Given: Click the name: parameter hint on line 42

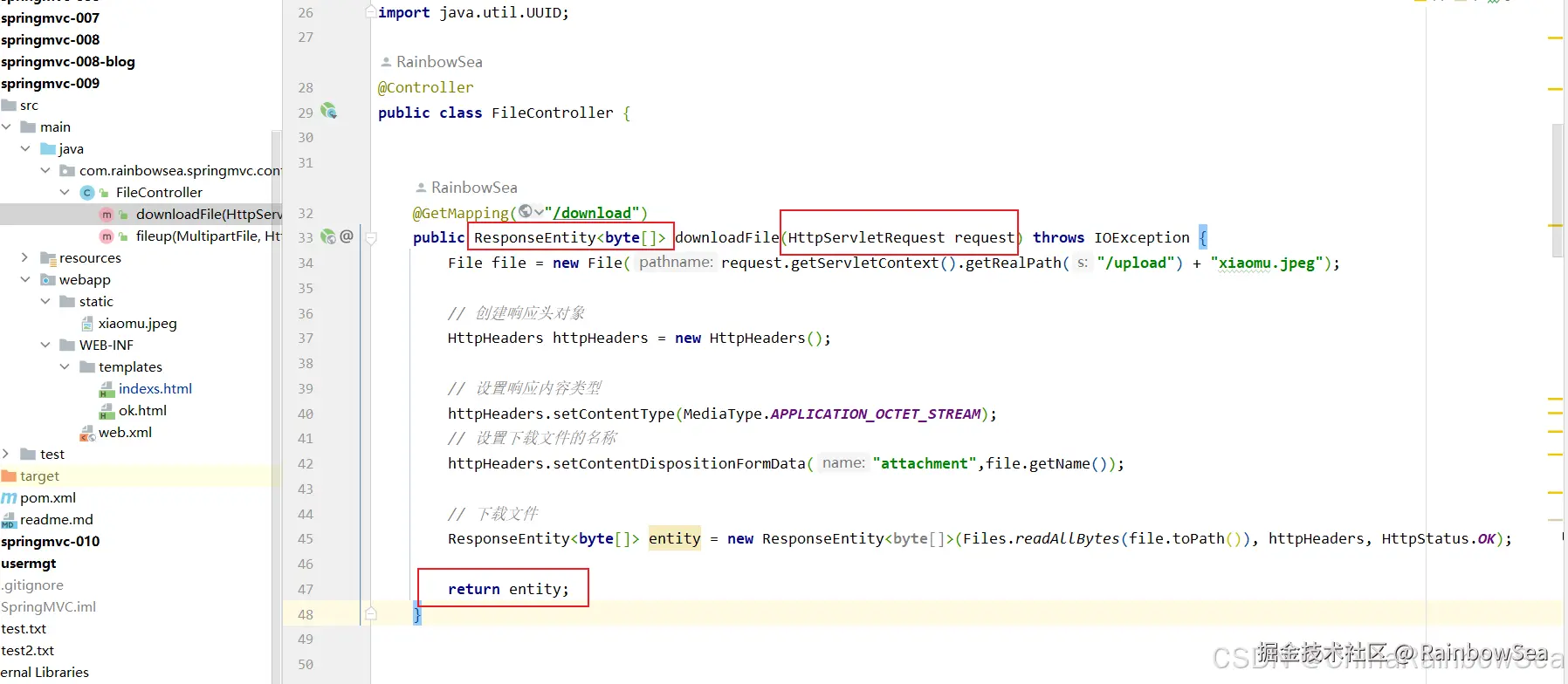Looking at the screenshot, I should [843, 462].
